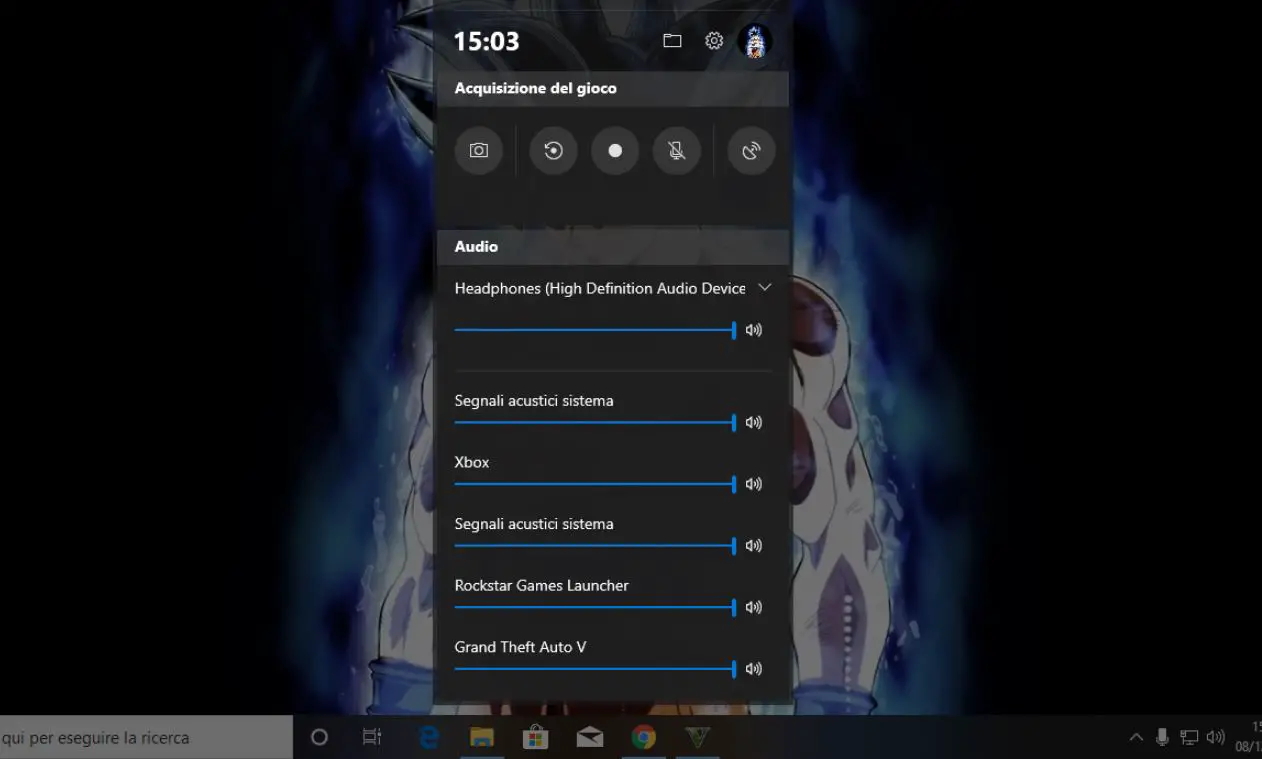Open the captures folder icon
This screenshot has height=759, width=1262.
point(672,41)
